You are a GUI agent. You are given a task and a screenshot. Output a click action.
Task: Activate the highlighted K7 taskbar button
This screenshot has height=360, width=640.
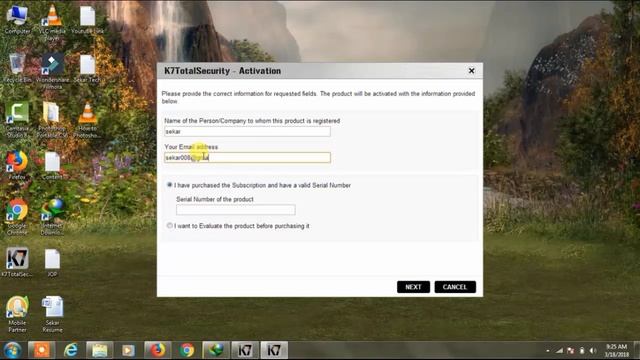pyautogui.click(x=274, y=350)
